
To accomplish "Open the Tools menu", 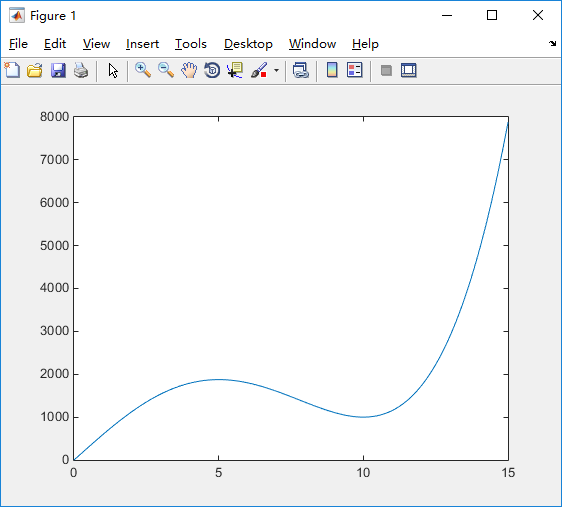I will click(x=191, y=44).
